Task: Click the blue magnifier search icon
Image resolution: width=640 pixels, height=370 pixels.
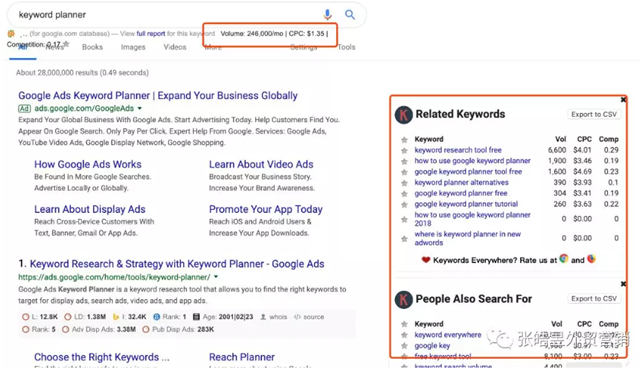Action: [x=350, y=15]
